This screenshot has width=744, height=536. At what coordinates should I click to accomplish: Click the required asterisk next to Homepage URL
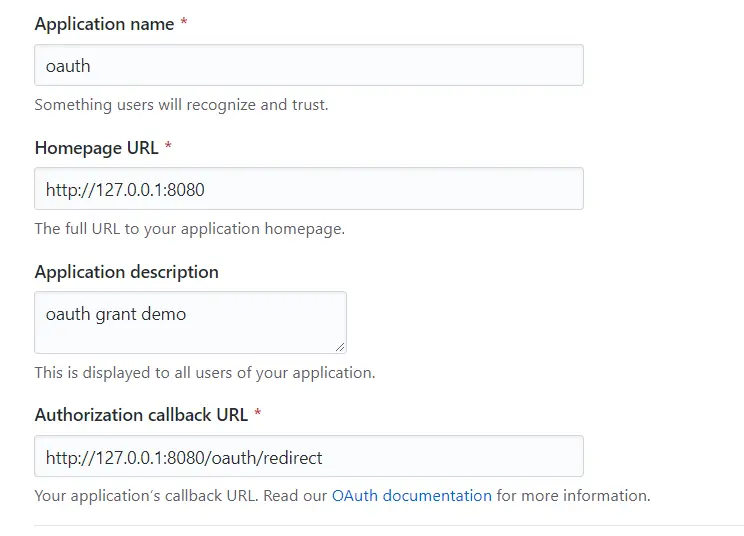(168, 148)
